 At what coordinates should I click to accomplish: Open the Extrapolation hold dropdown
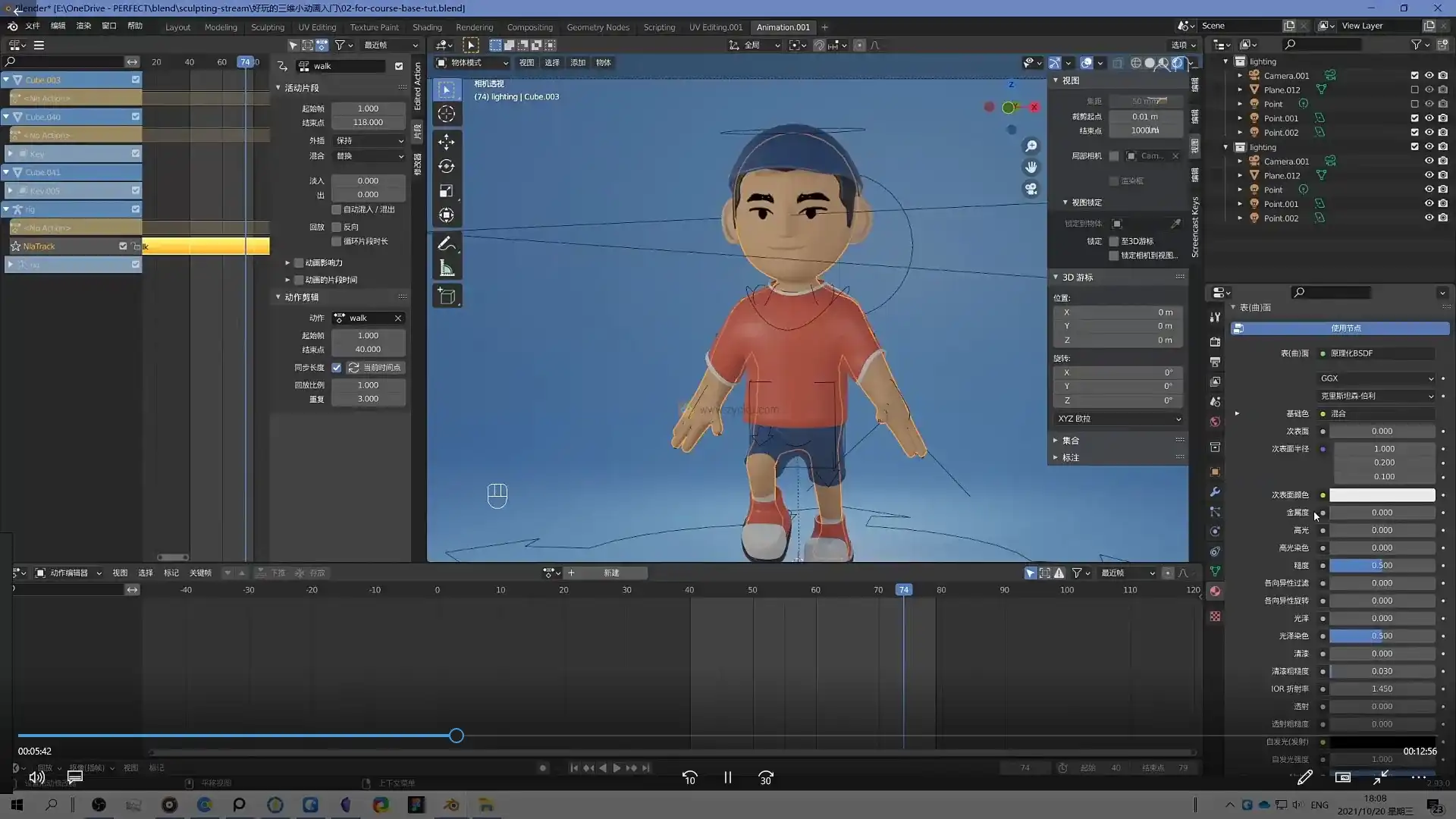click(369, 140)
